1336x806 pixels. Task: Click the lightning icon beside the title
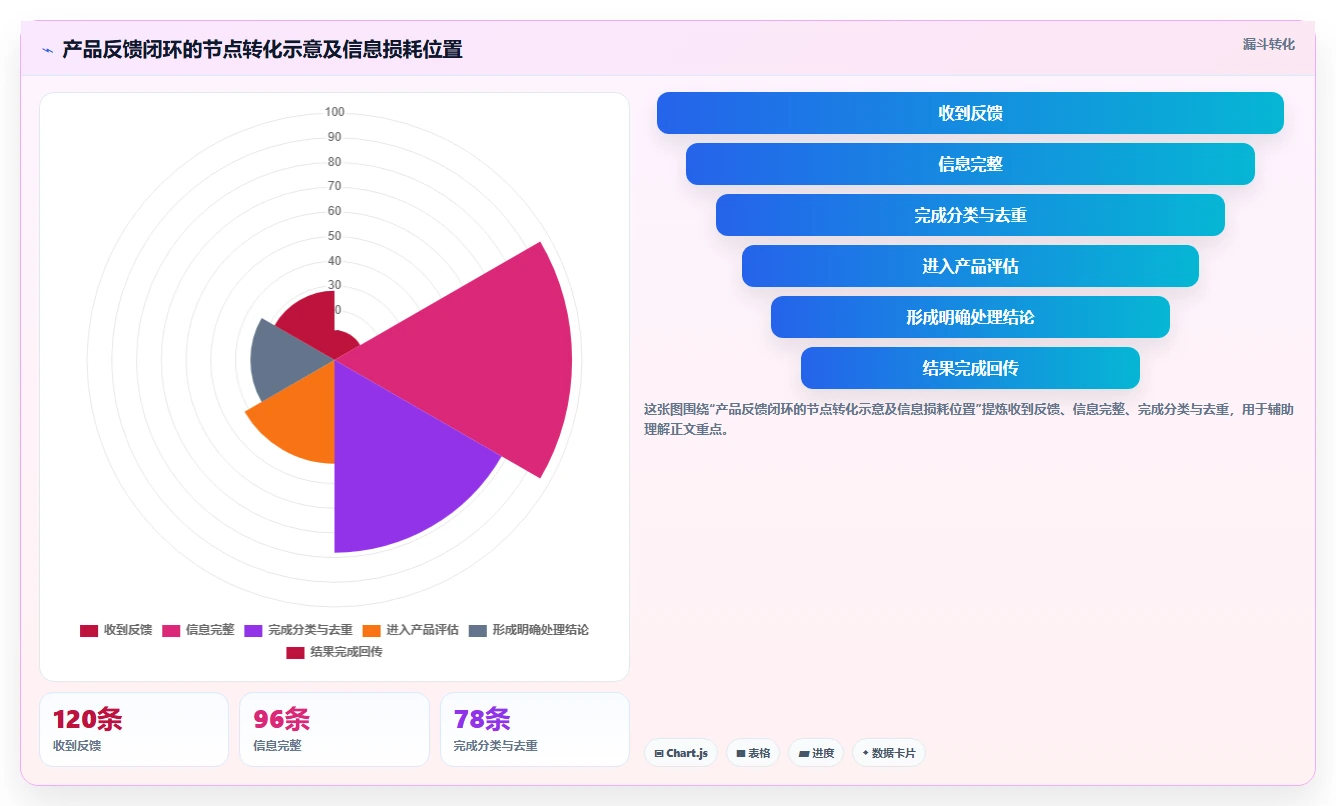48,50
